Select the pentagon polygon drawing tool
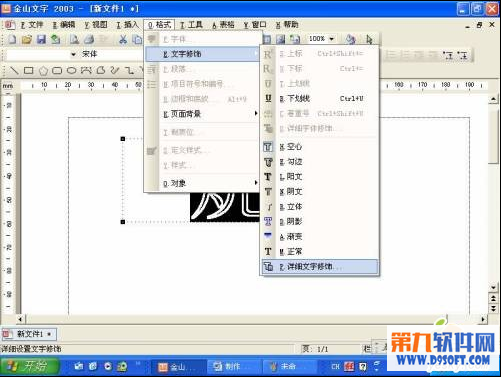The height and width of the screenshot is (377, 502). (43, 70)
